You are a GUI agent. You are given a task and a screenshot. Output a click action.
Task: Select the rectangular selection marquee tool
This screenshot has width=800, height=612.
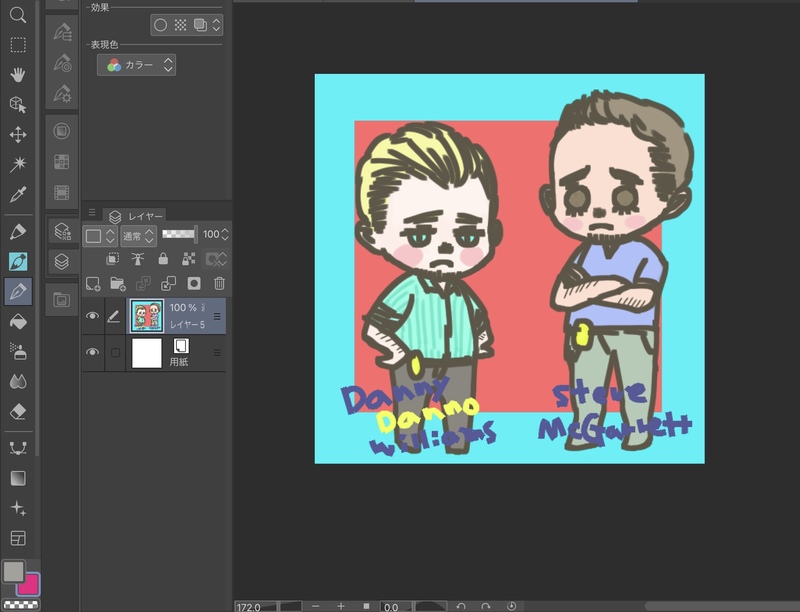(18, 45)
